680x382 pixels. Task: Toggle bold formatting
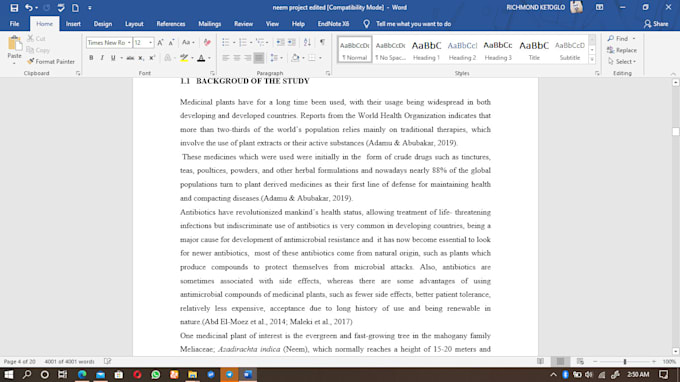pos(91,58)
